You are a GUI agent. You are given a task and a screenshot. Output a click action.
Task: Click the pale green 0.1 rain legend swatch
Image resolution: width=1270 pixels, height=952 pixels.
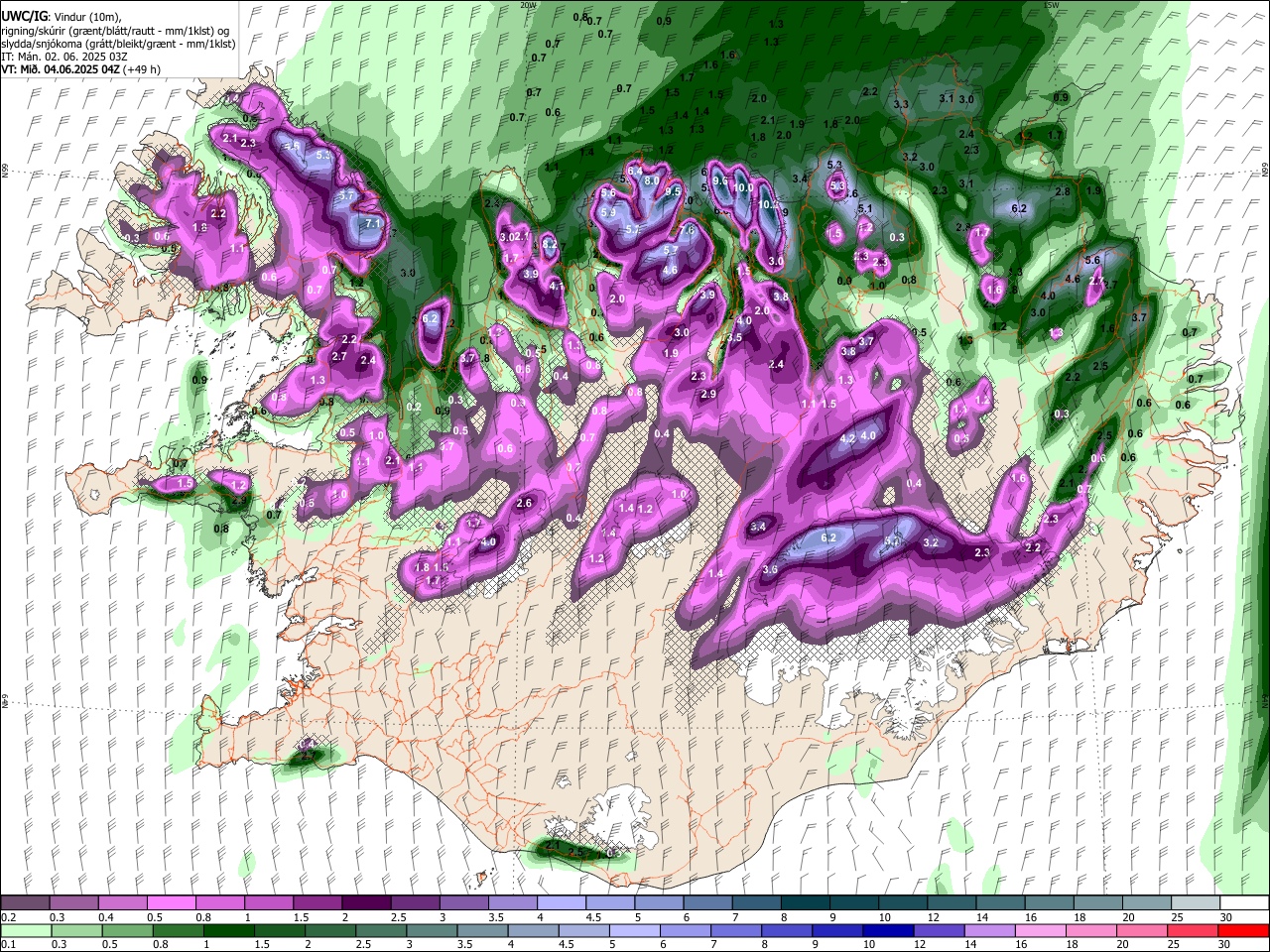26,930
